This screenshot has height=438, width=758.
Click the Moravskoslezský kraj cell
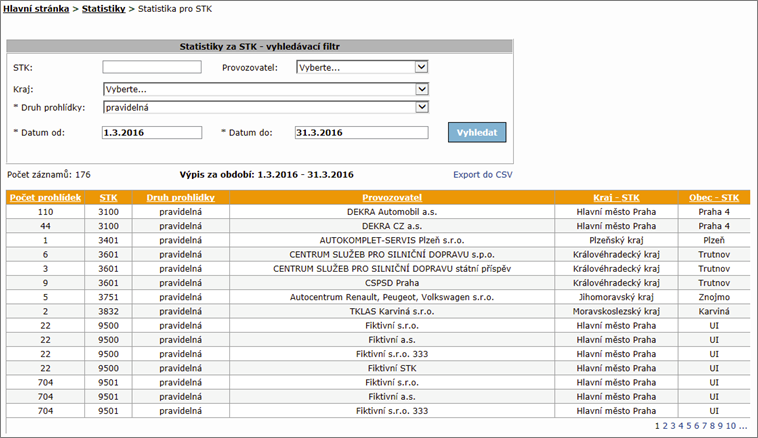tap(616, 311)
